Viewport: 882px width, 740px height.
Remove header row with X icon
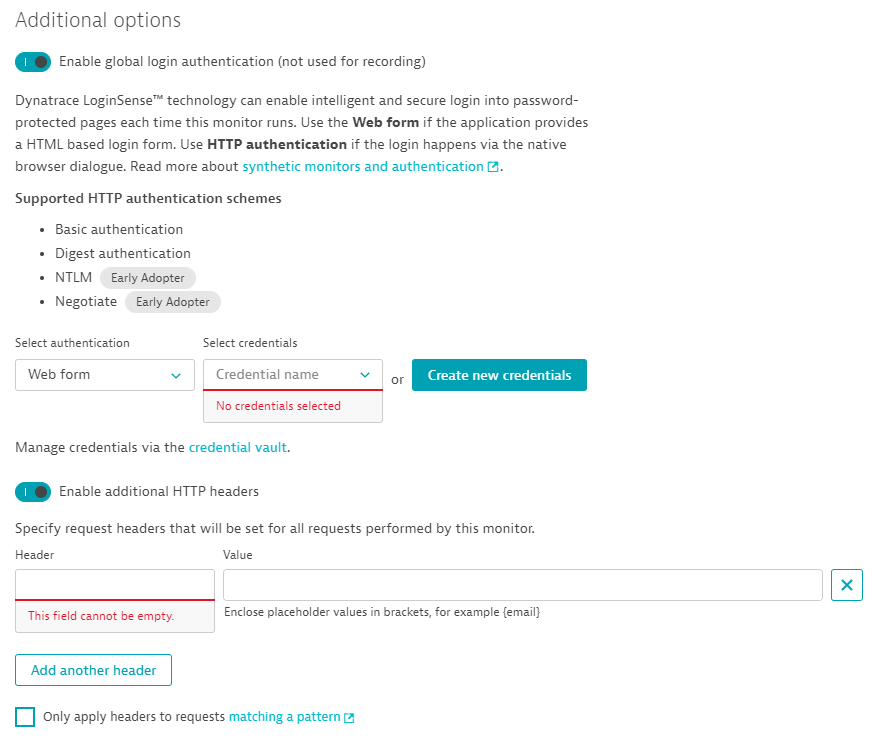tap(846, 585)
